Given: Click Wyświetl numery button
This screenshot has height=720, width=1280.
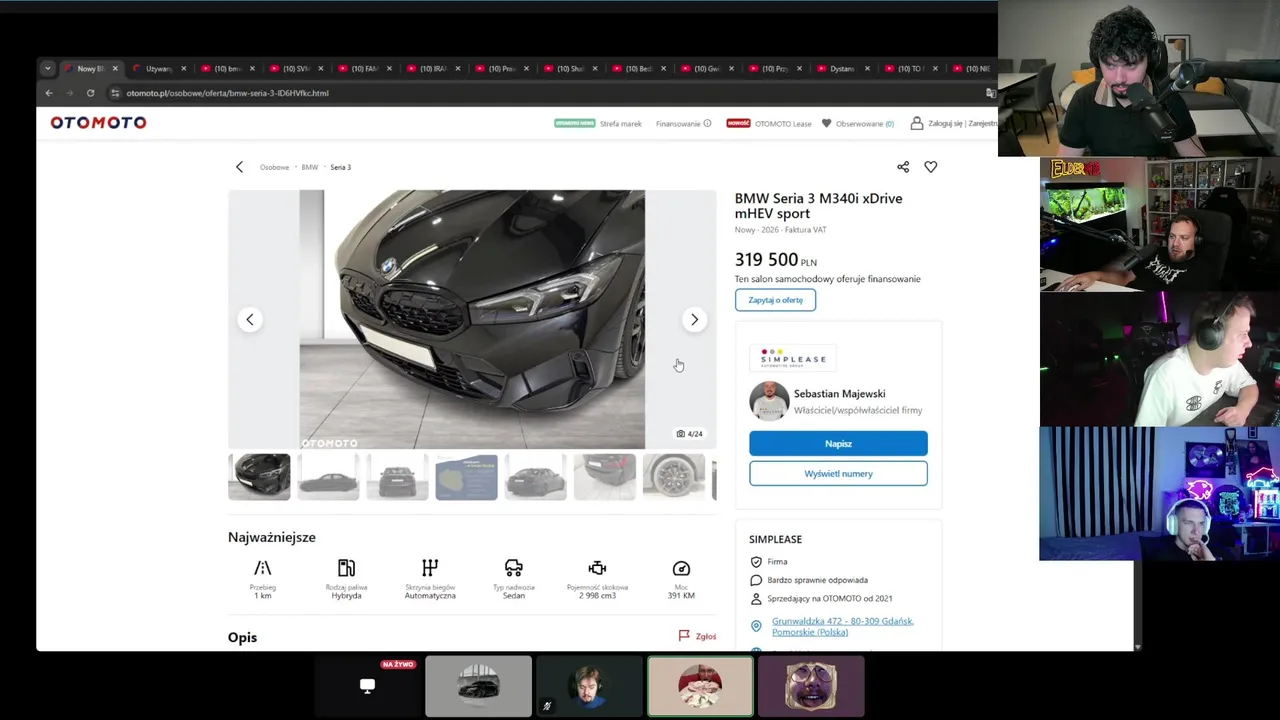Looking at the screenshot, I should pos(838,473).
